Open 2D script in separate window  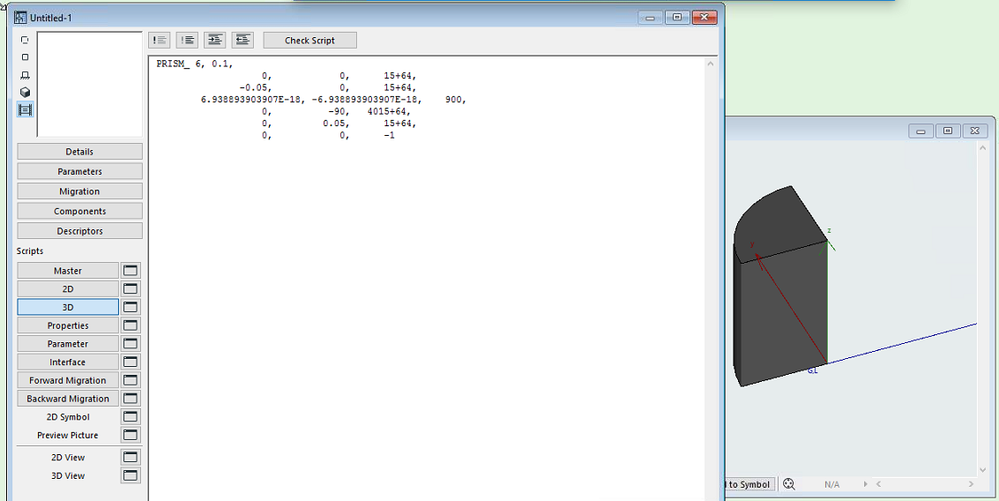131,289
